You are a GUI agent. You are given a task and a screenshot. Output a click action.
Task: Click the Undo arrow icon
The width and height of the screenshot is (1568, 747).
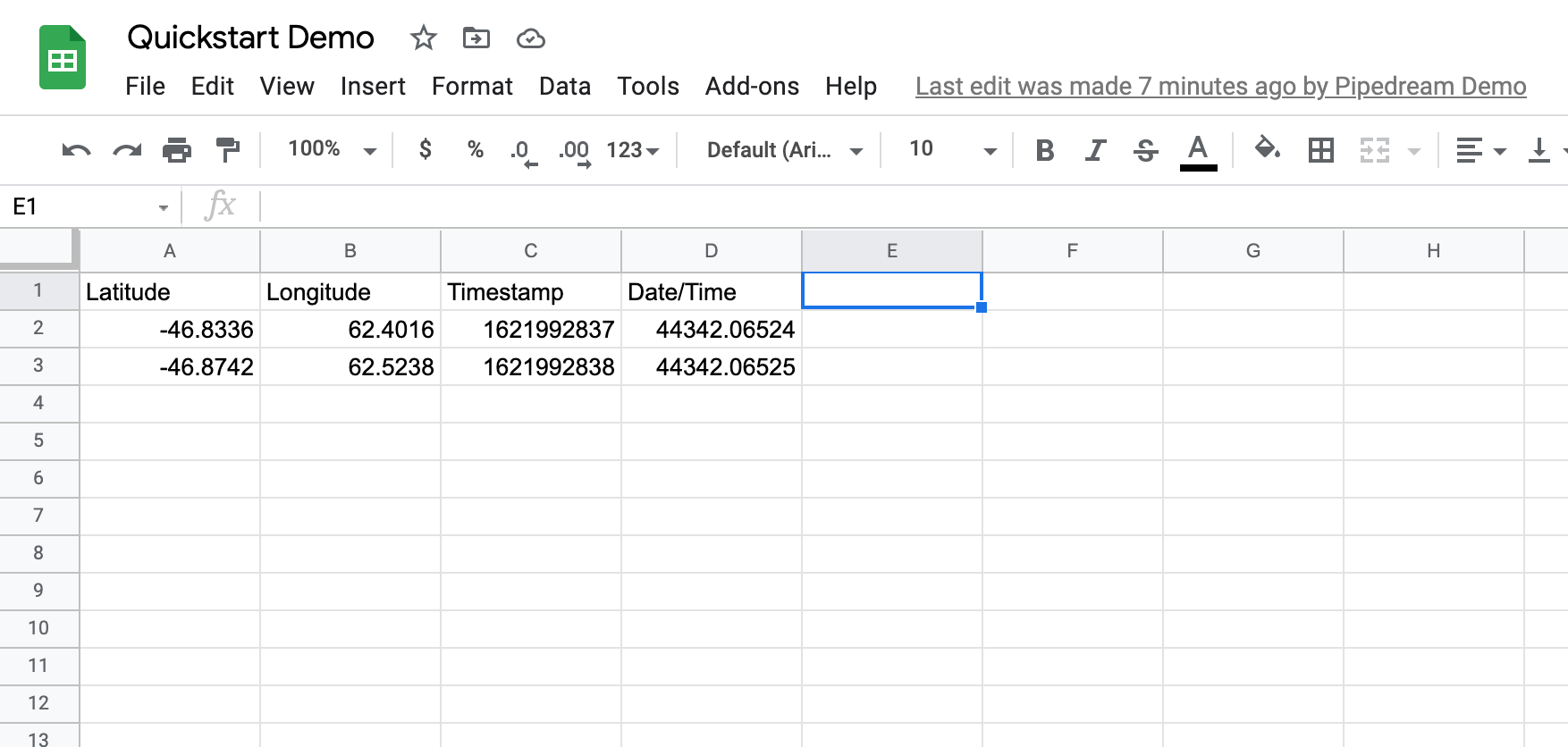coord(76,150)
